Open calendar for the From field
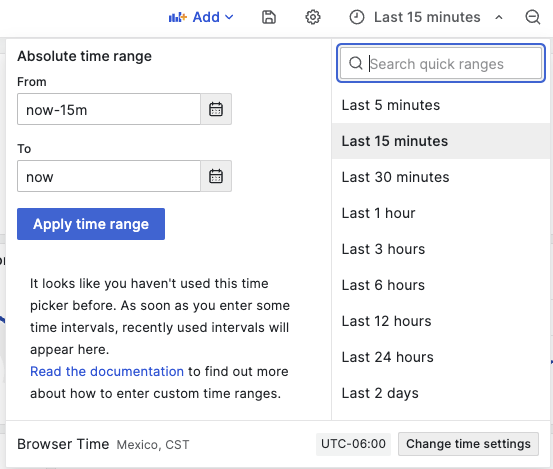The image size is (553, 469). pos(216,109)
